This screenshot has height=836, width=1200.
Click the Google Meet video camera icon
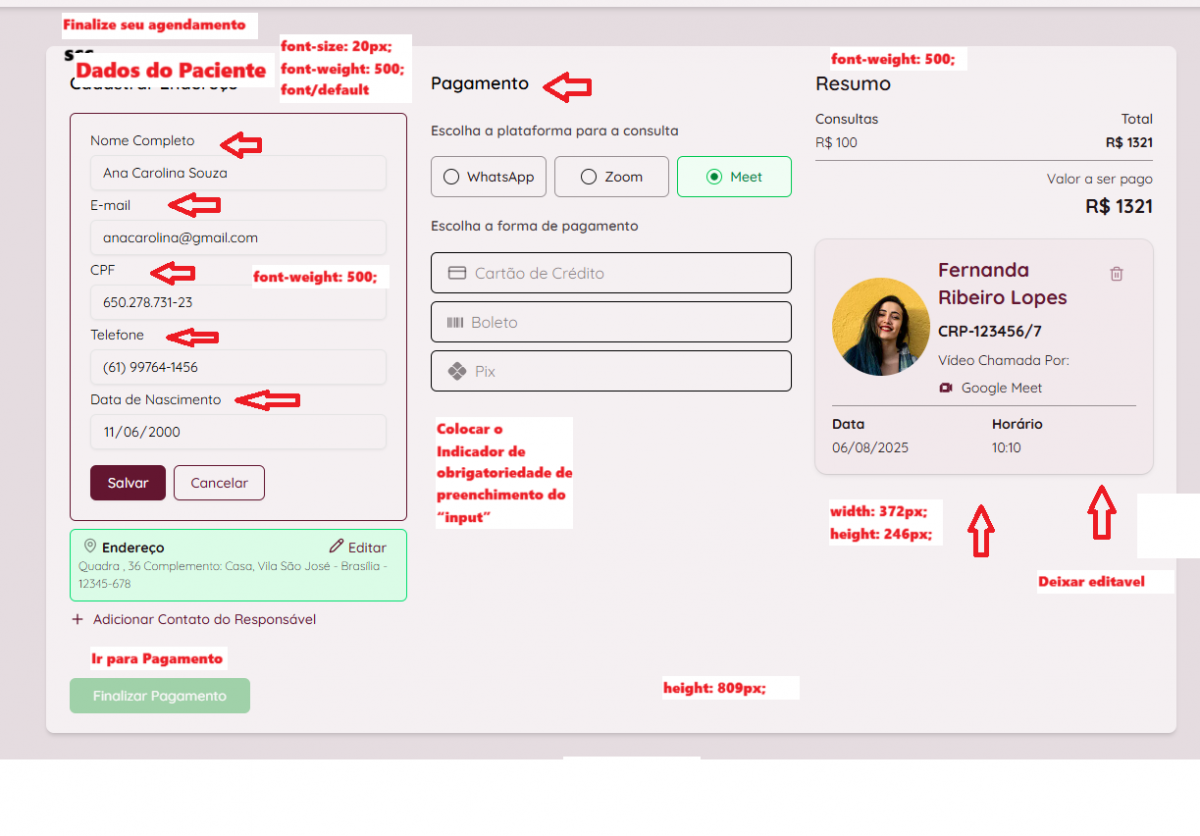[946, 388]
